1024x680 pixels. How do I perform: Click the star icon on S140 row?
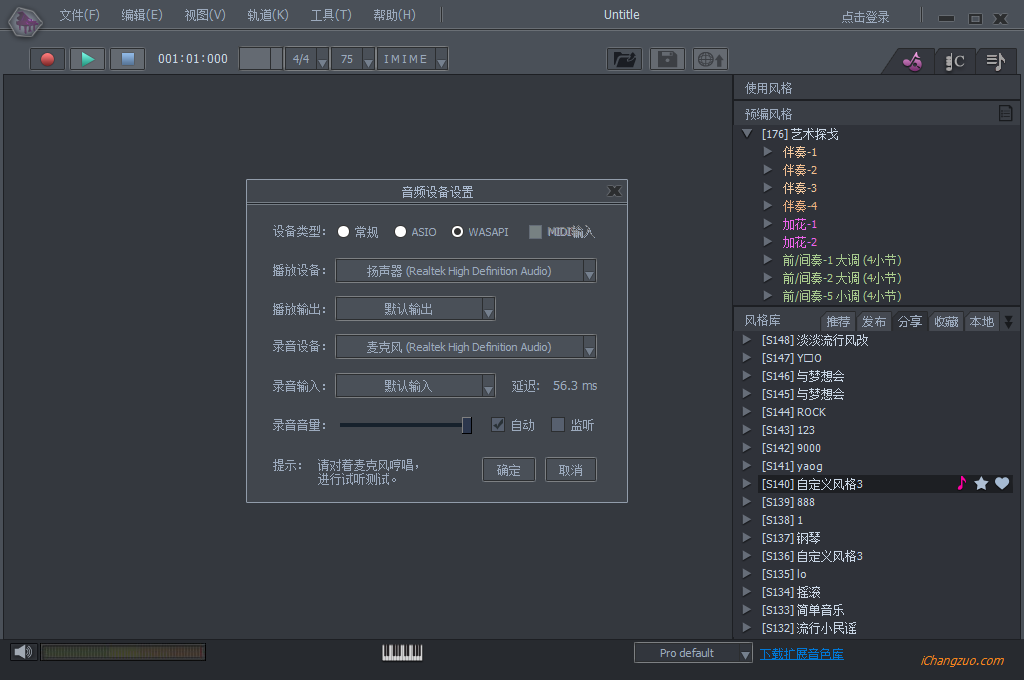pos(981,484)
